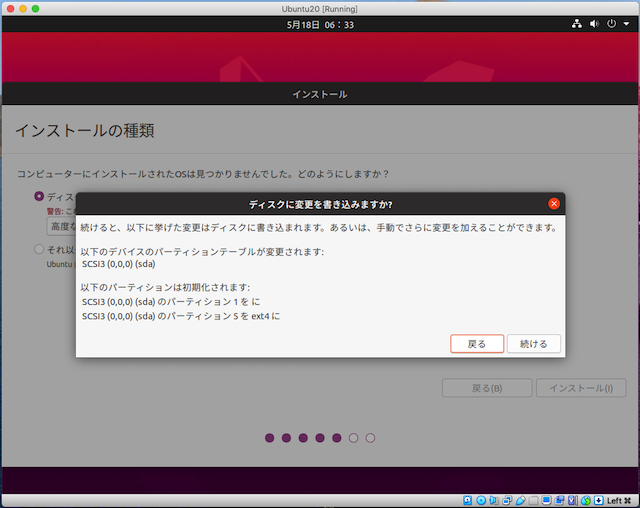Open the clock 5月18日 06:33 menu
Screen dimensions: 640x508
coord(320,24)
